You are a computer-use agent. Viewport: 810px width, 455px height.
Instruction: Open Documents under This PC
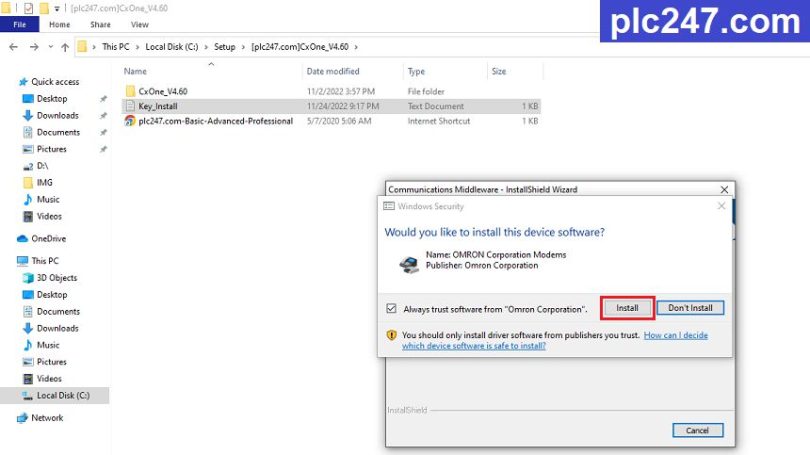point(58,311)
